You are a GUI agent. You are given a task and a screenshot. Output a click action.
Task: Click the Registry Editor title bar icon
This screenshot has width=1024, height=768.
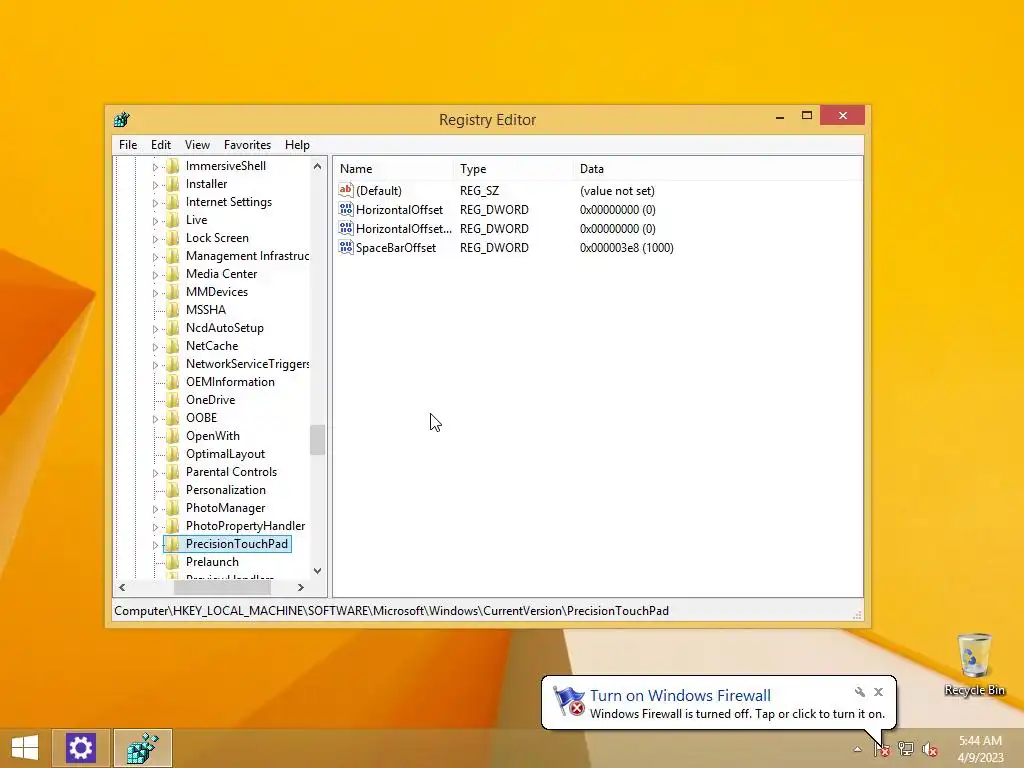(x=121, y=120)
